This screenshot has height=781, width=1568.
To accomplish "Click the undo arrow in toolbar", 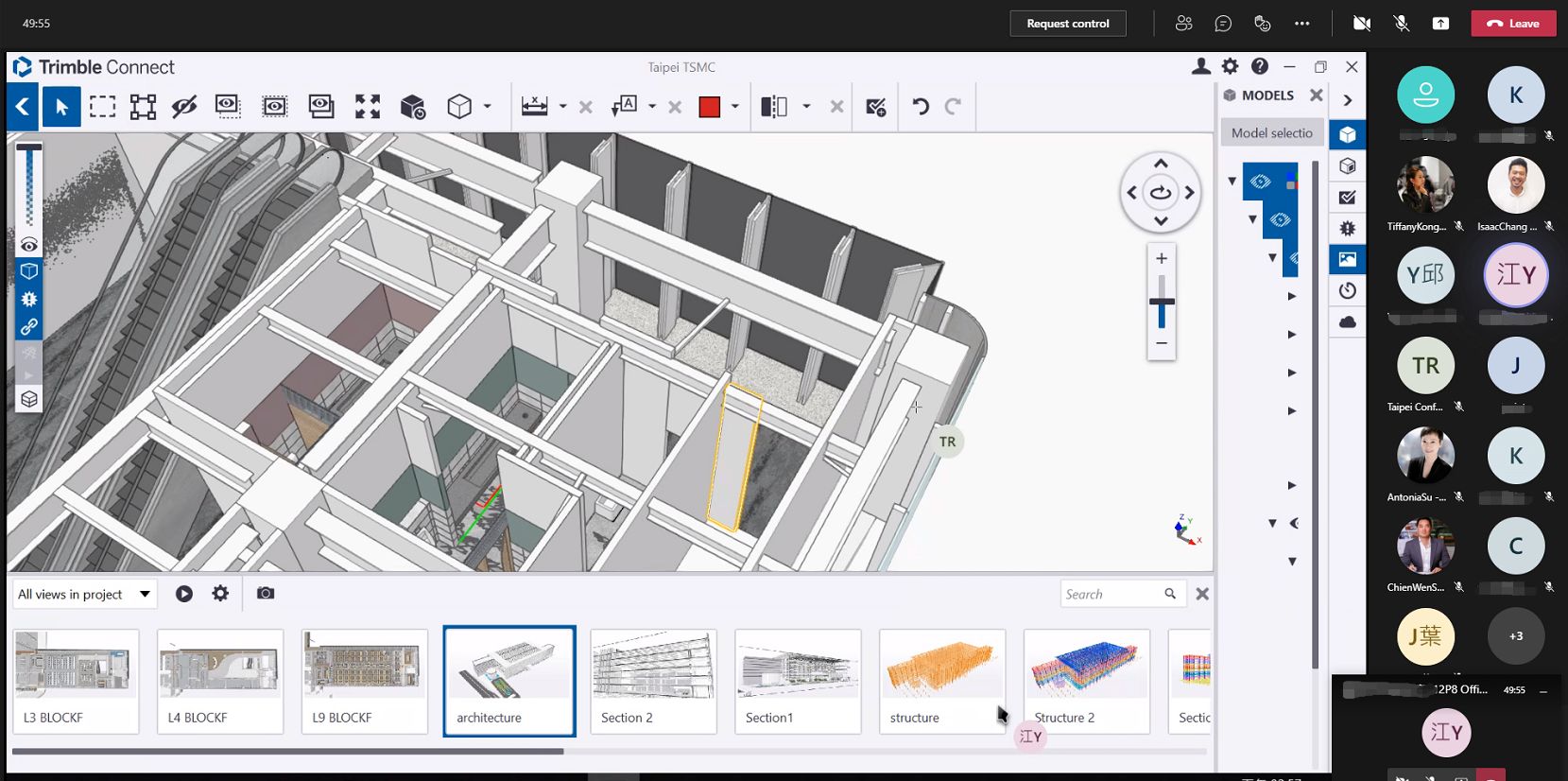I will pos(921,107).
